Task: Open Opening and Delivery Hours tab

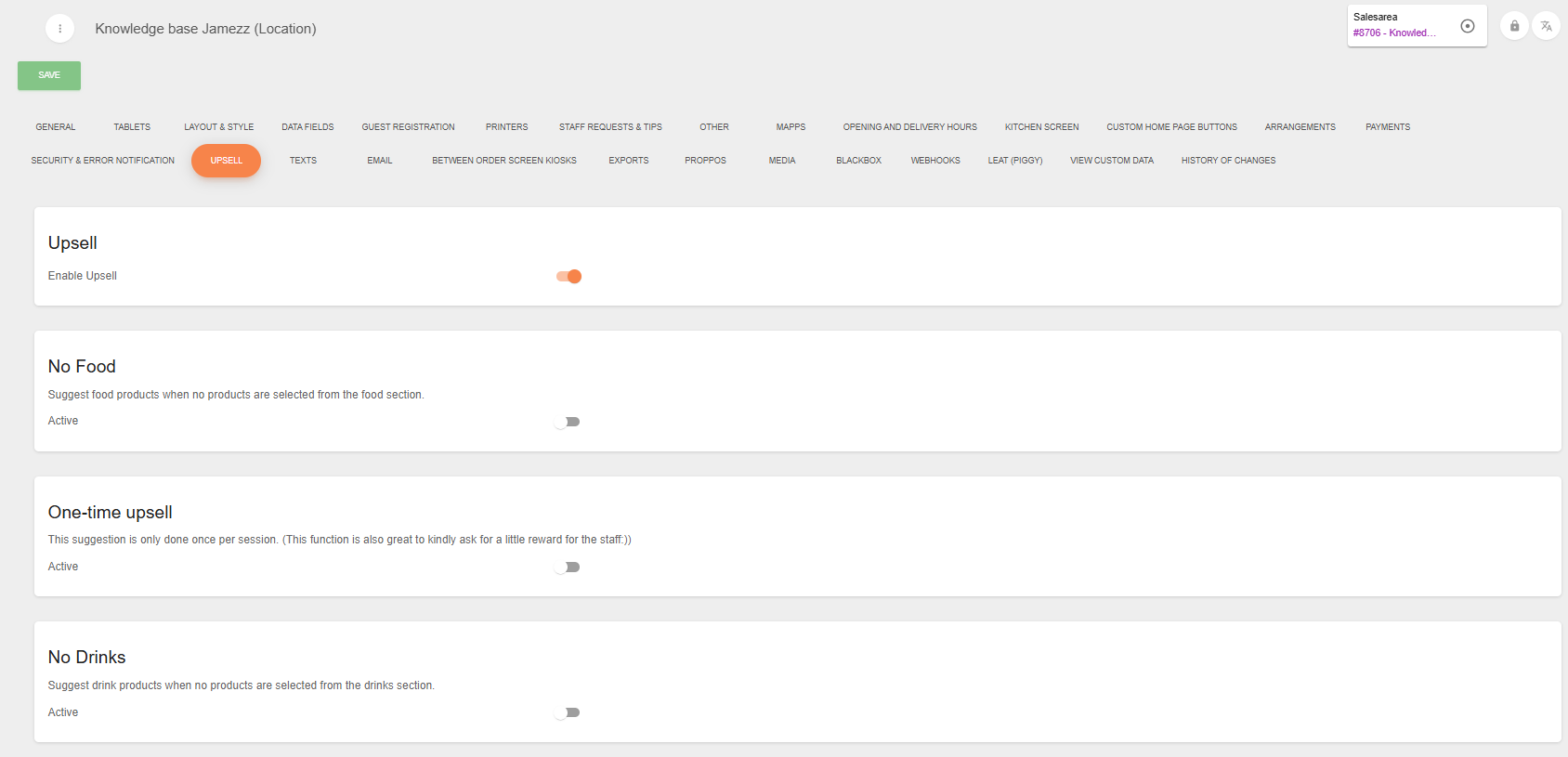Action: click(909, 127)
